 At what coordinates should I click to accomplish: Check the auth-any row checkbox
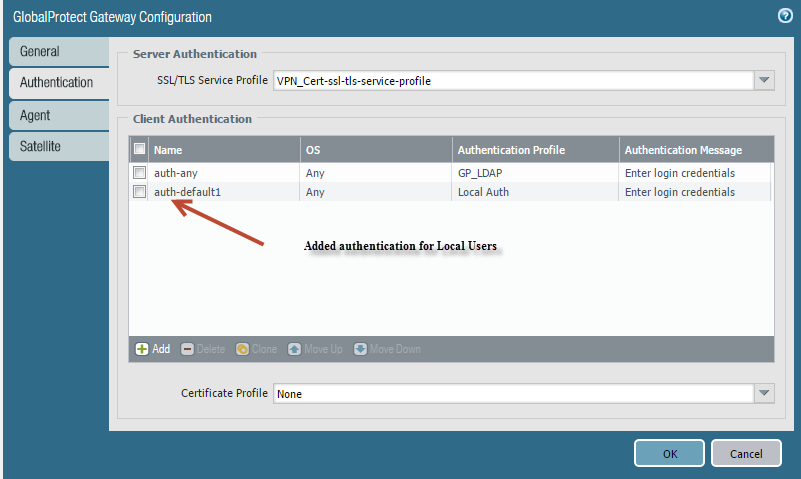(140, 173)
